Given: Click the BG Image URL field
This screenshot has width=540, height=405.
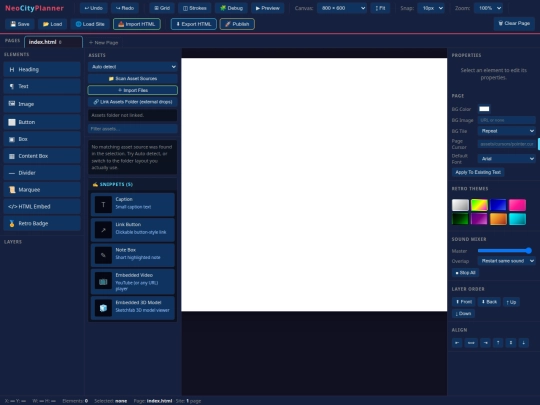Looking at the screenshot, I should 507,120.
